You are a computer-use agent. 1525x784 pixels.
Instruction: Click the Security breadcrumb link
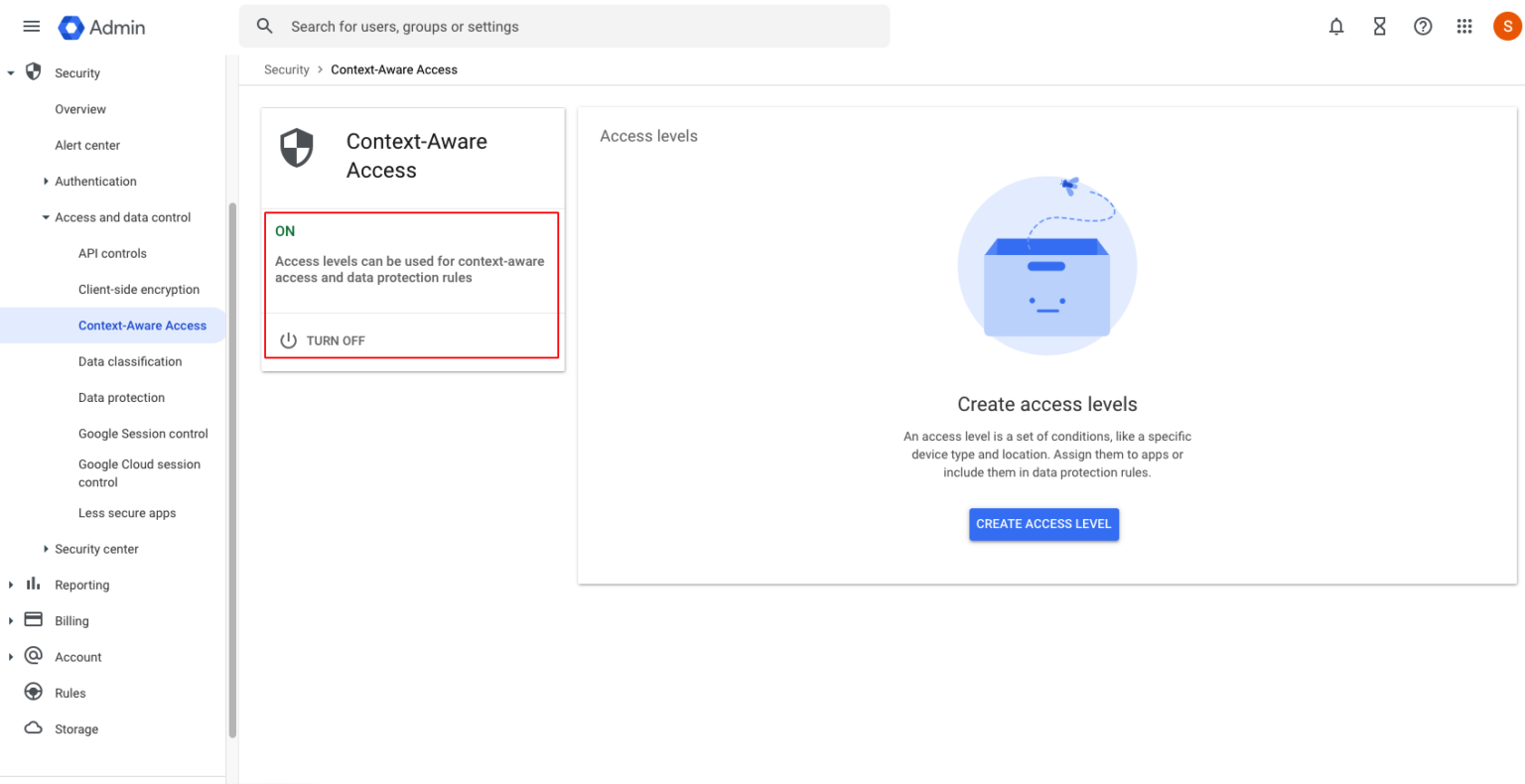point(287,69)
